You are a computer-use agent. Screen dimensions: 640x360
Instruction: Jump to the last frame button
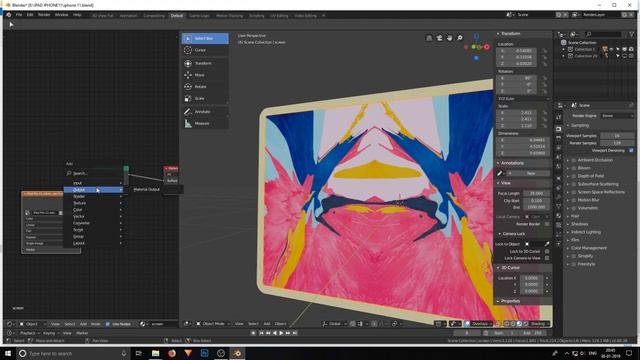(295, 333)
